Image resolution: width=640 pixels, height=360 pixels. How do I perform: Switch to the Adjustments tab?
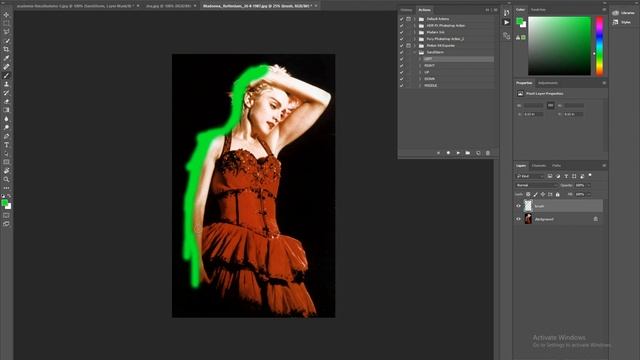click(x=548, y=83)
